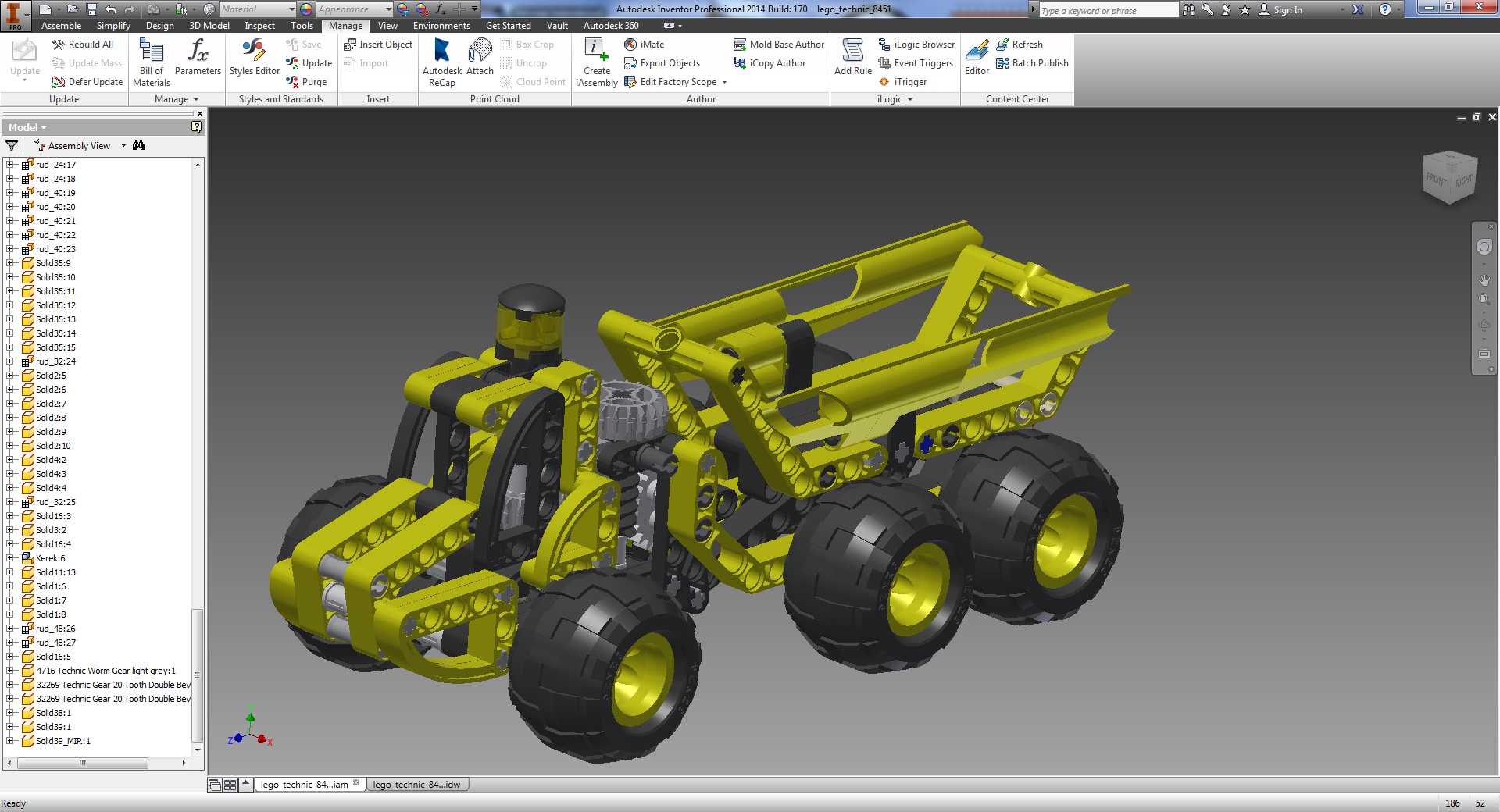Expand the Kerek:6 component node
Screen dimensions: 1500x812
pos(10,558)
